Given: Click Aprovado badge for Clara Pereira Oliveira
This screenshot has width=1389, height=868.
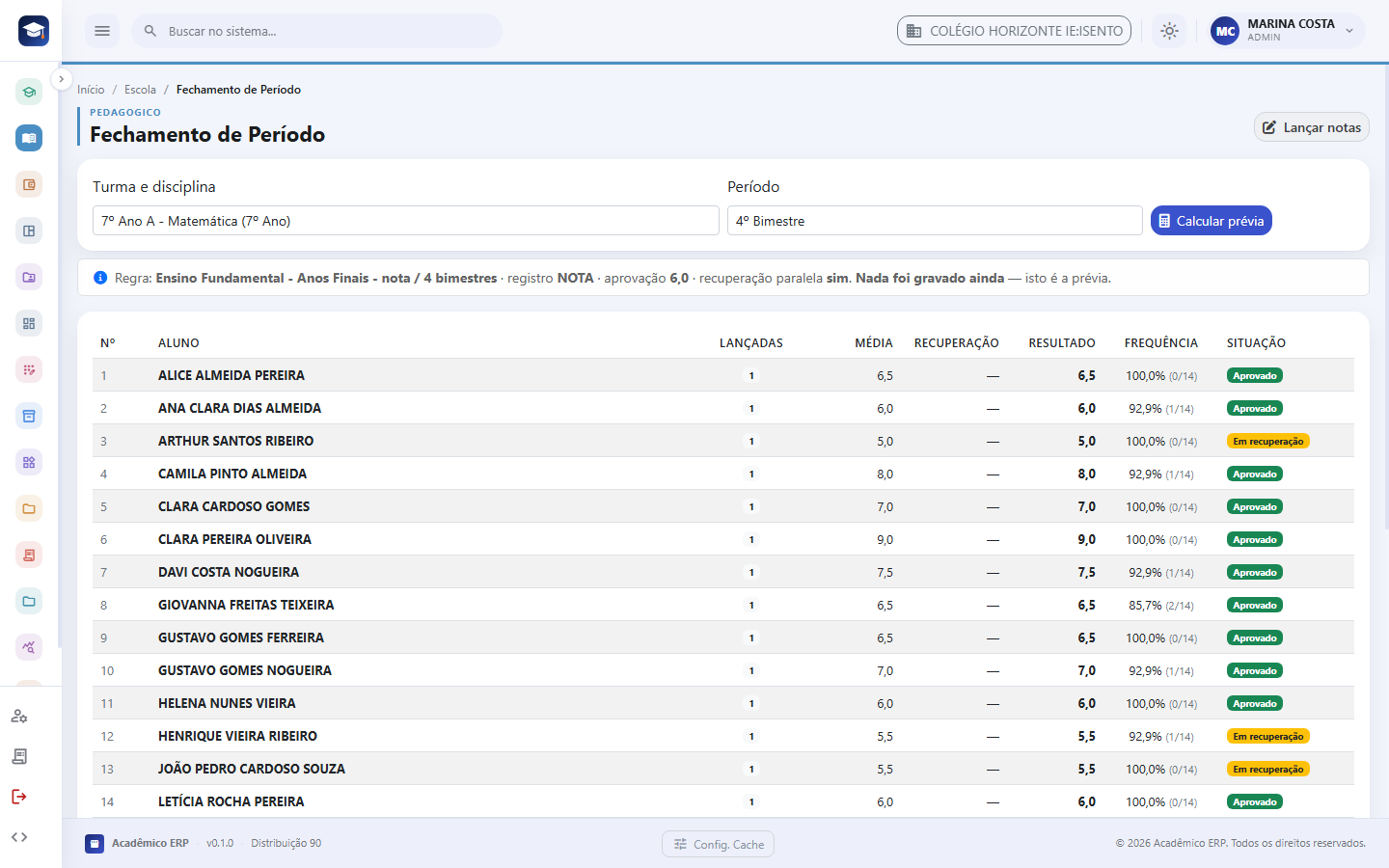Looking at the screenshot, I should pyautogui.click(x=1255, y=540).
